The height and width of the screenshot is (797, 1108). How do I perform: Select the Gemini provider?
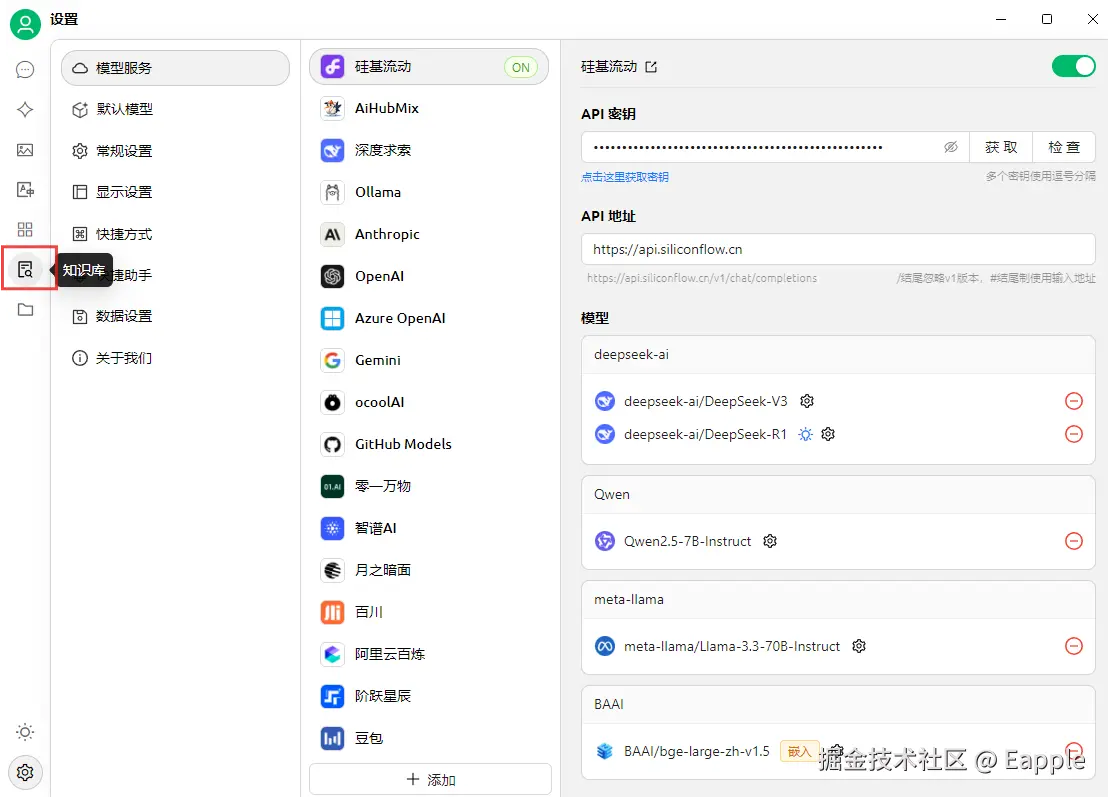429,360
